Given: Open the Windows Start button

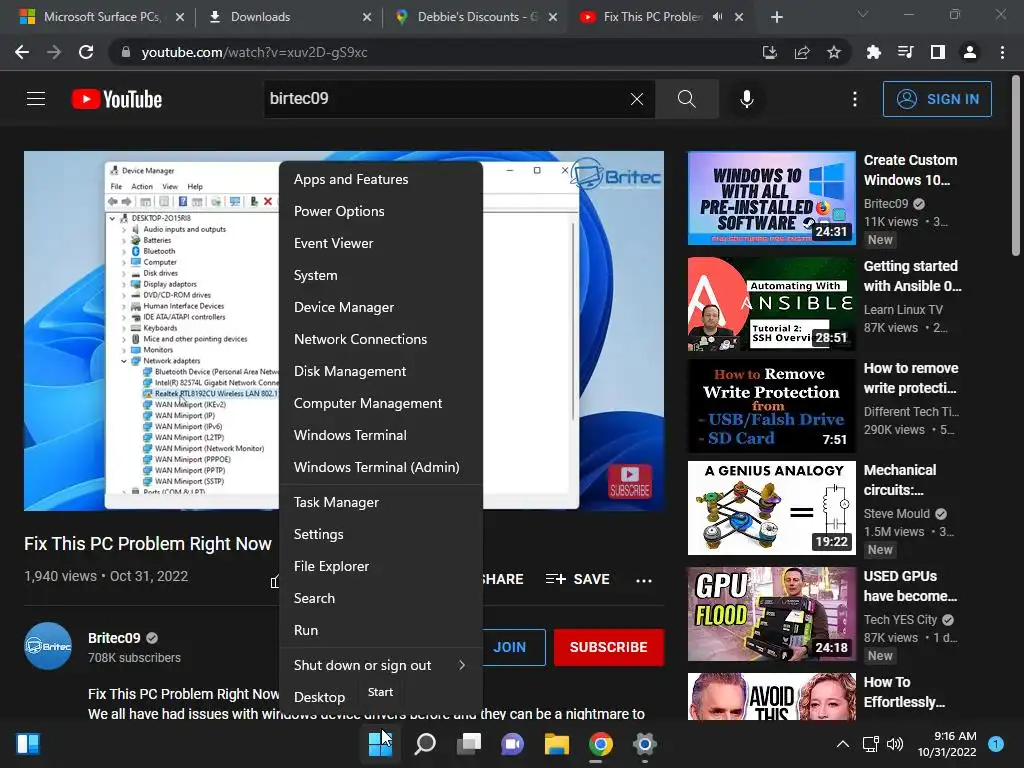Looking at the screenshot, I should click(x=380, y=744).
